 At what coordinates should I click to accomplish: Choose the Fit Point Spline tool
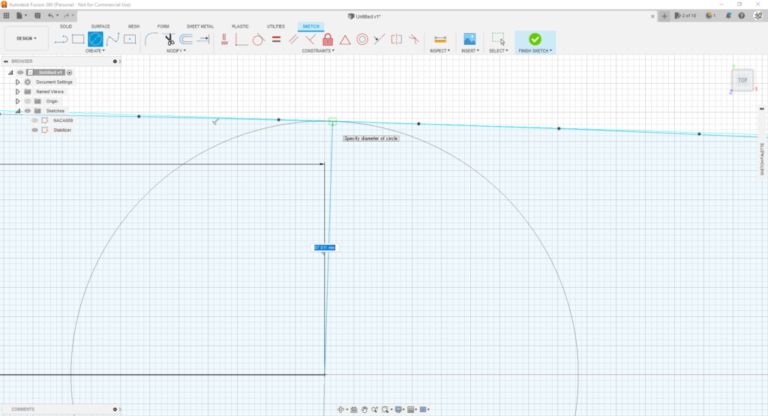(113, 39)
